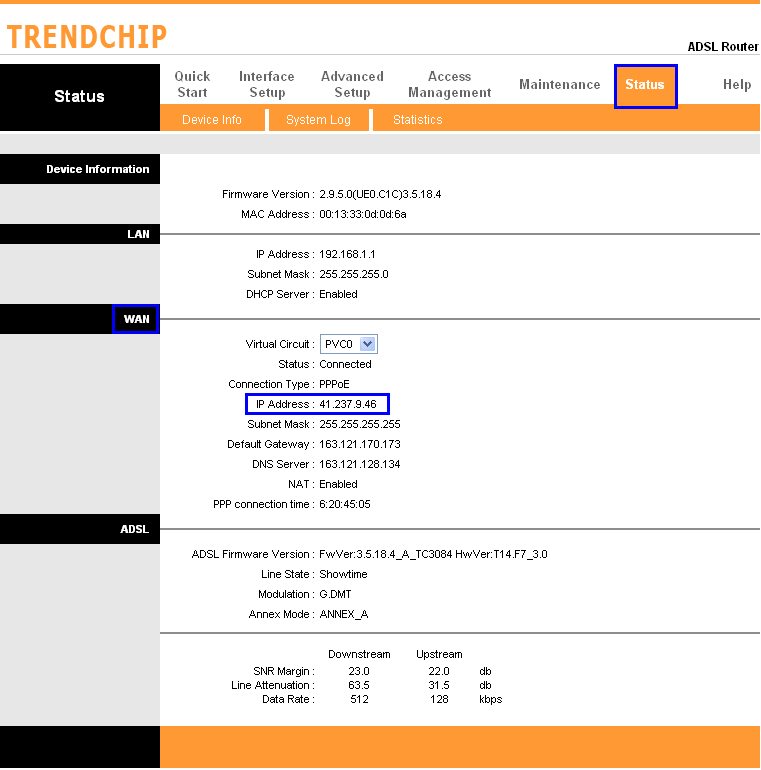Screen dimensions: 761x770
Task: Click the DNS Server address 163.121.128.134
Action: (x=360, y=464)
